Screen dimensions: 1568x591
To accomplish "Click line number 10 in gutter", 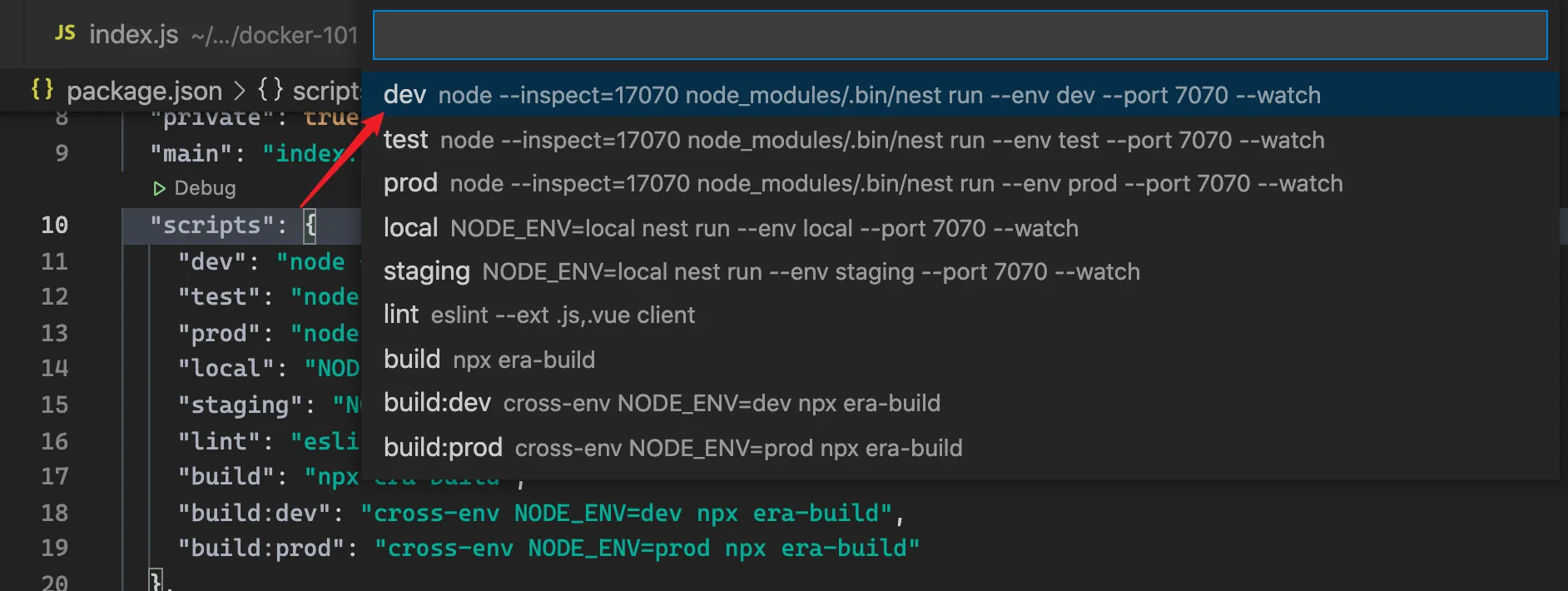I will click(x=55, y=226).
